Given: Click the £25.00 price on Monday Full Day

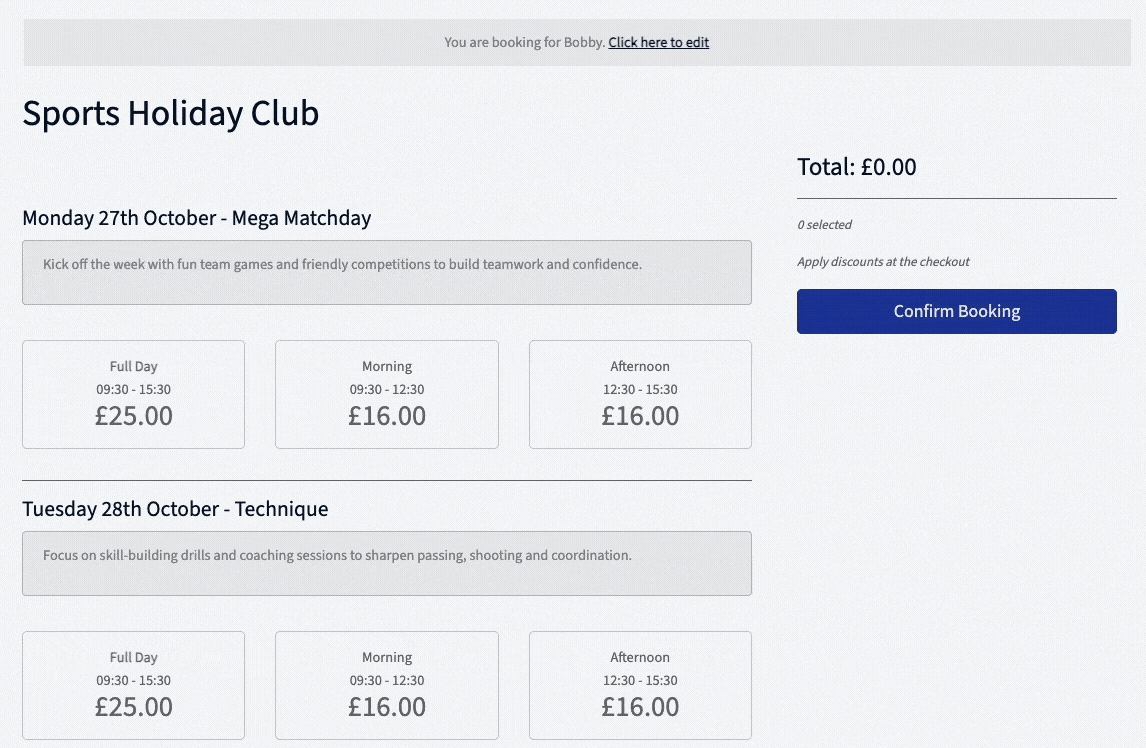Looking at the screenshot, I should [133, 416].
